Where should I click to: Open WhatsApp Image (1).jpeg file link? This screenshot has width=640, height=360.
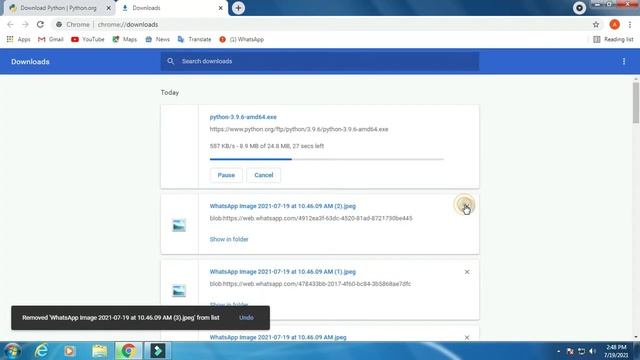click(x=282, y=272)
